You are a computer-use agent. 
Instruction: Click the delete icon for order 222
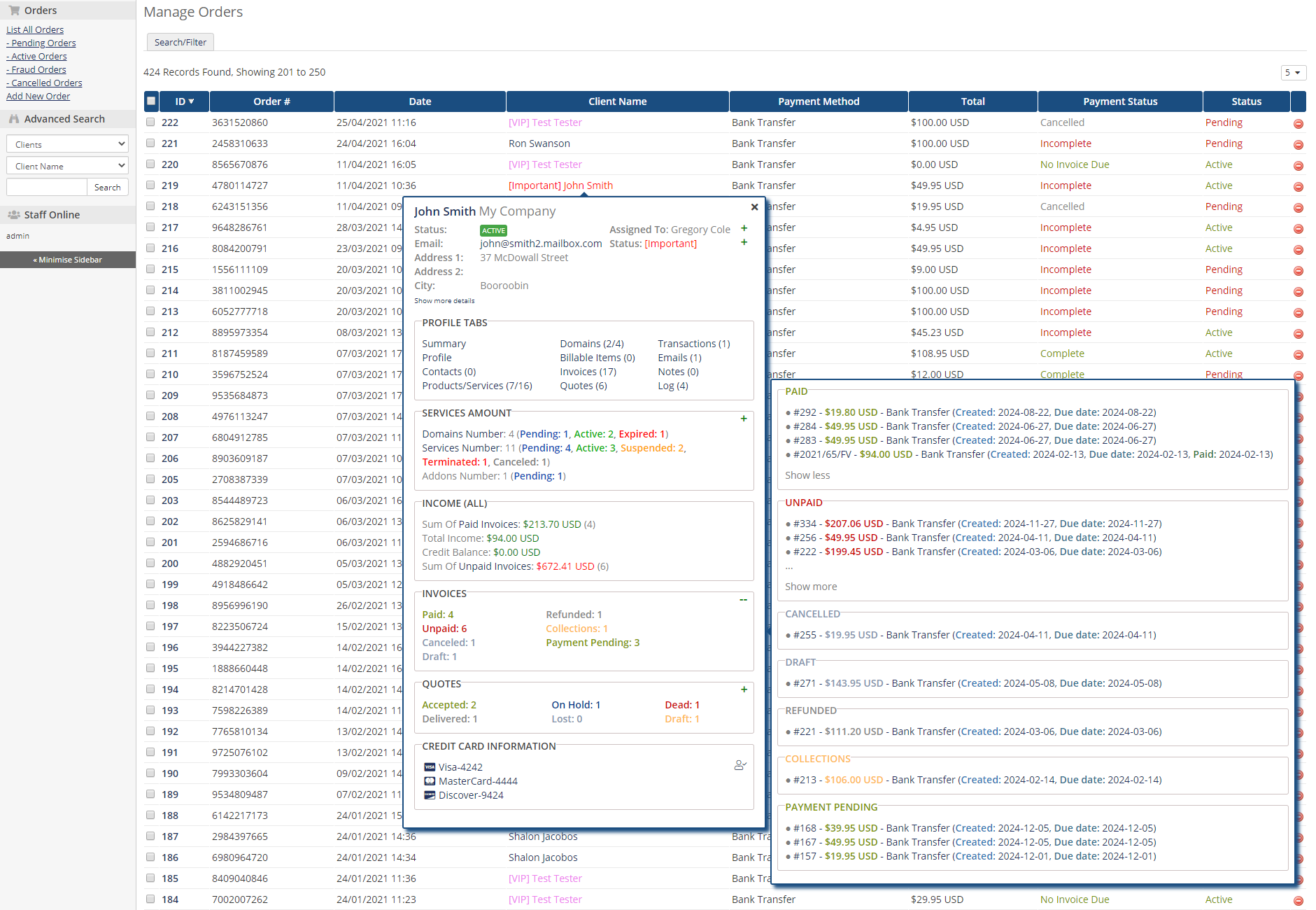click(1298, 123)
